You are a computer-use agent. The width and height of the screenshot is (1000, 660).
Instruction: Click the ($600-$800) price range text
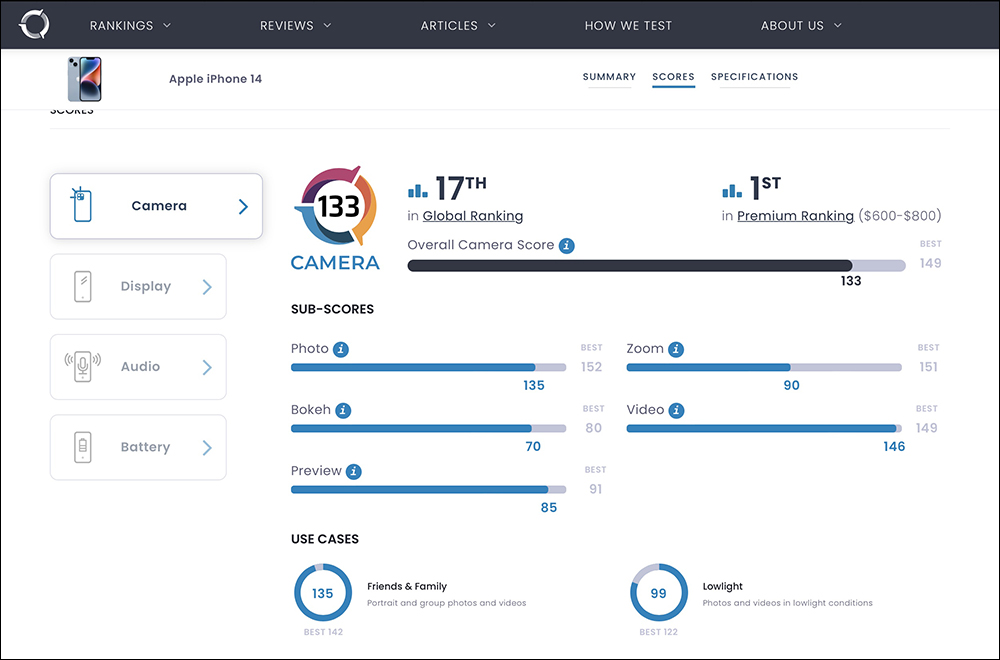[x=900, y=216]
